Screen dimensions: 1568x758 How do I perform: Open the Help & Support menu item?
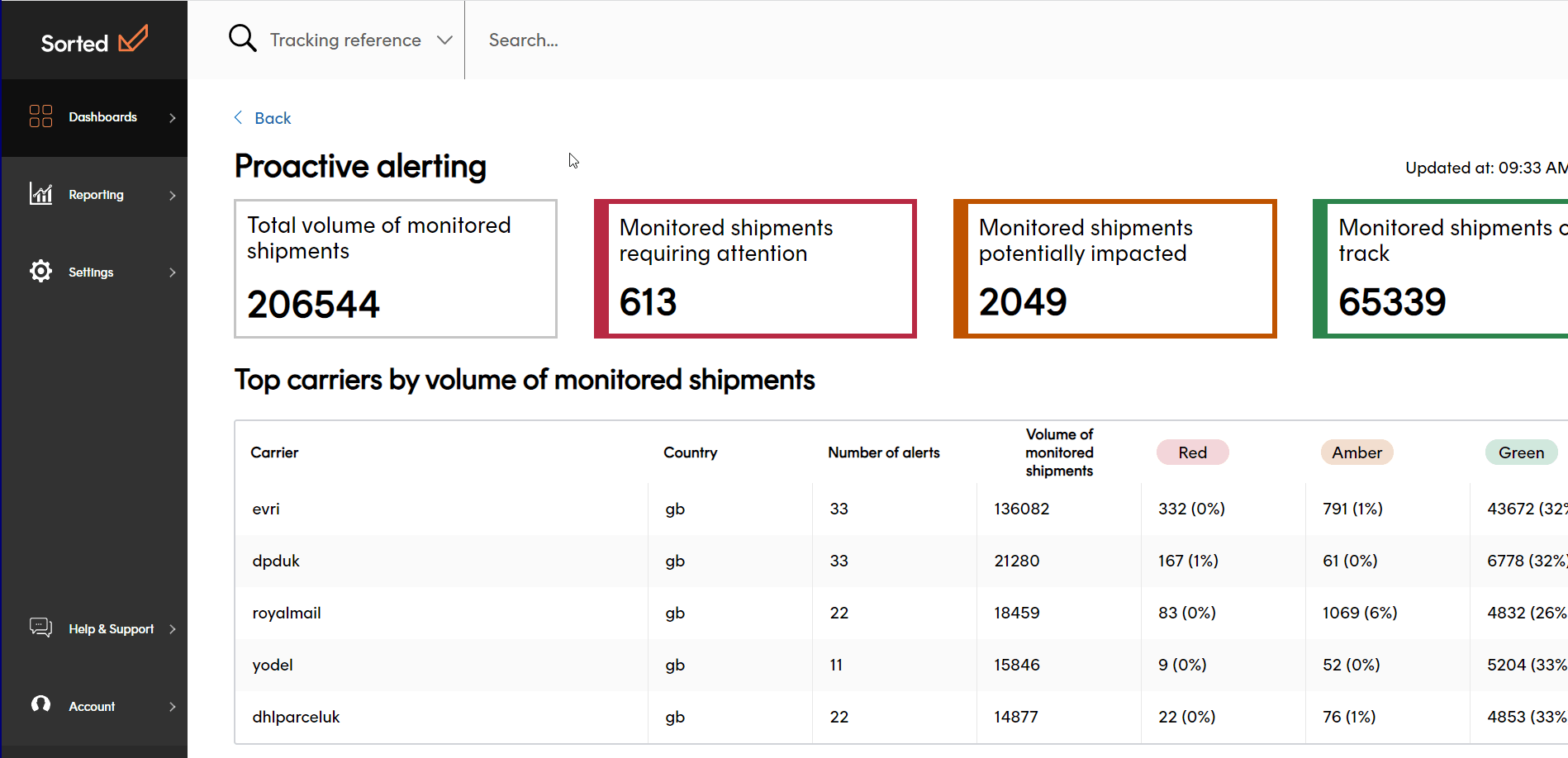(x=111, y=629)
